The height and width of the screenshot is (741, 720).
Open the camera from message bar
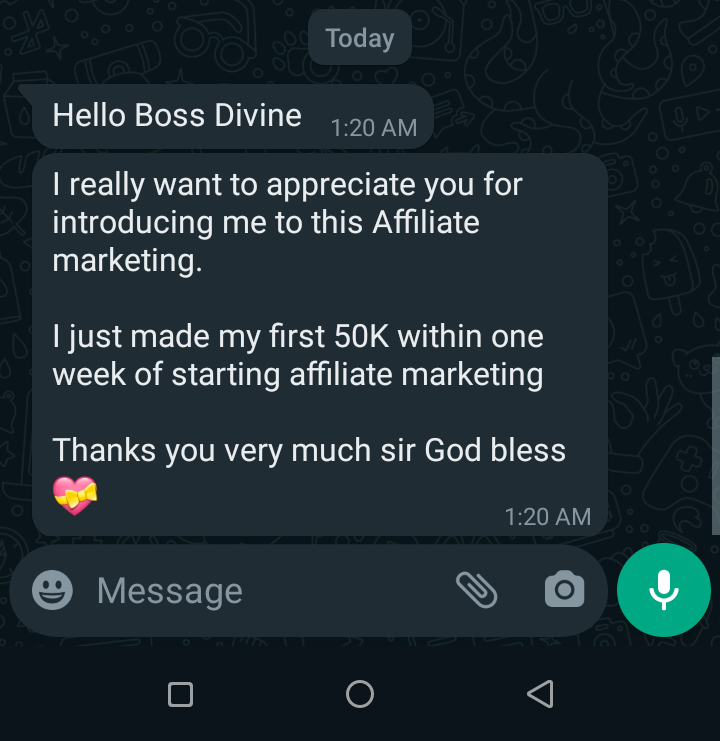point(564,590)
